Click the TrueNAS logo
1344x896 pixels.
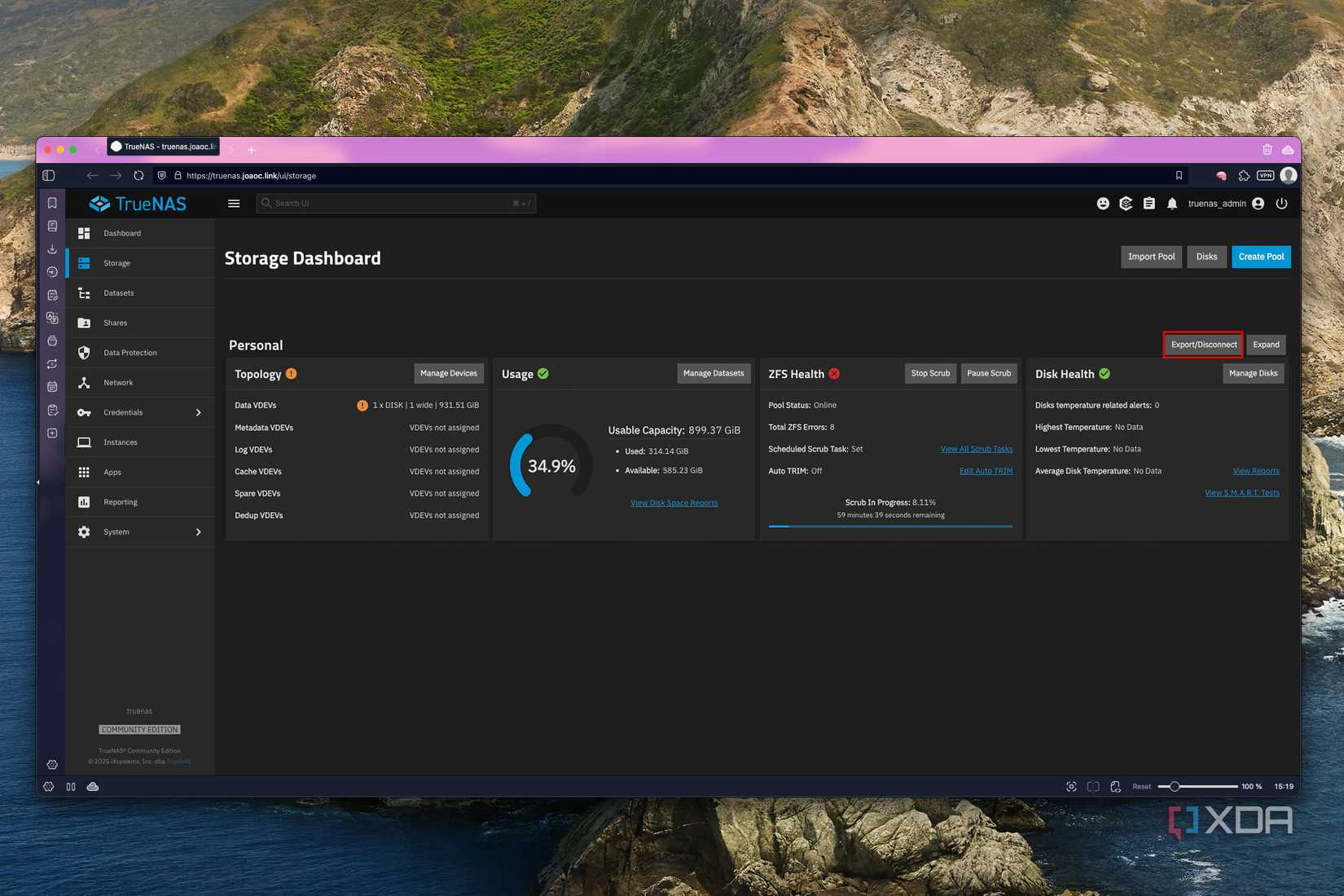[138, 204]
